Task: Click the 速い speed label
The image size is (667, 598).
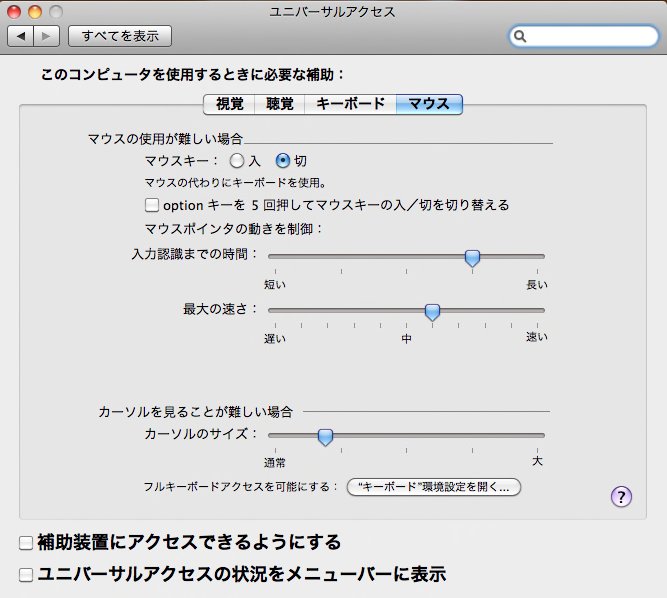Action: tap(537, 337)
